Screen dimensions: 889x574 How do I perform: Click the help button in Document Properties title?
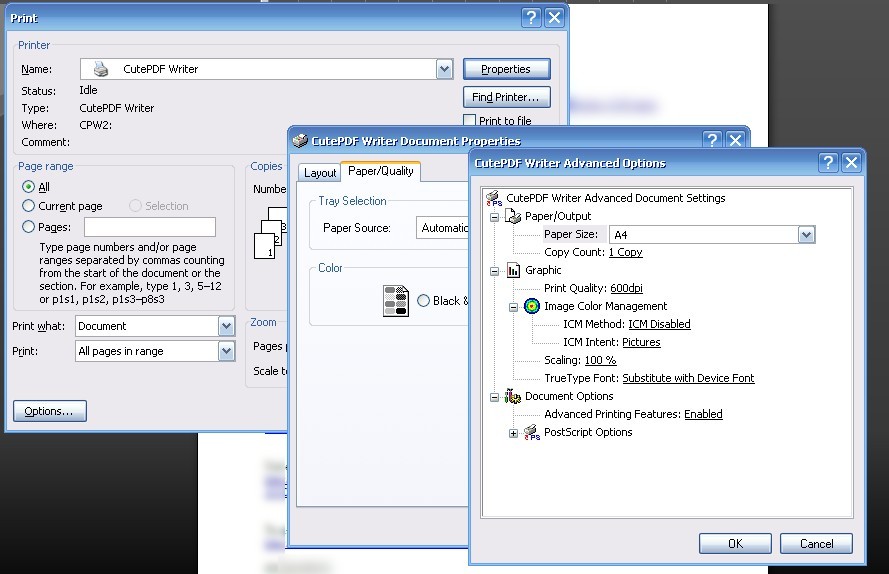pyautogui.click(x=712, y=140)
